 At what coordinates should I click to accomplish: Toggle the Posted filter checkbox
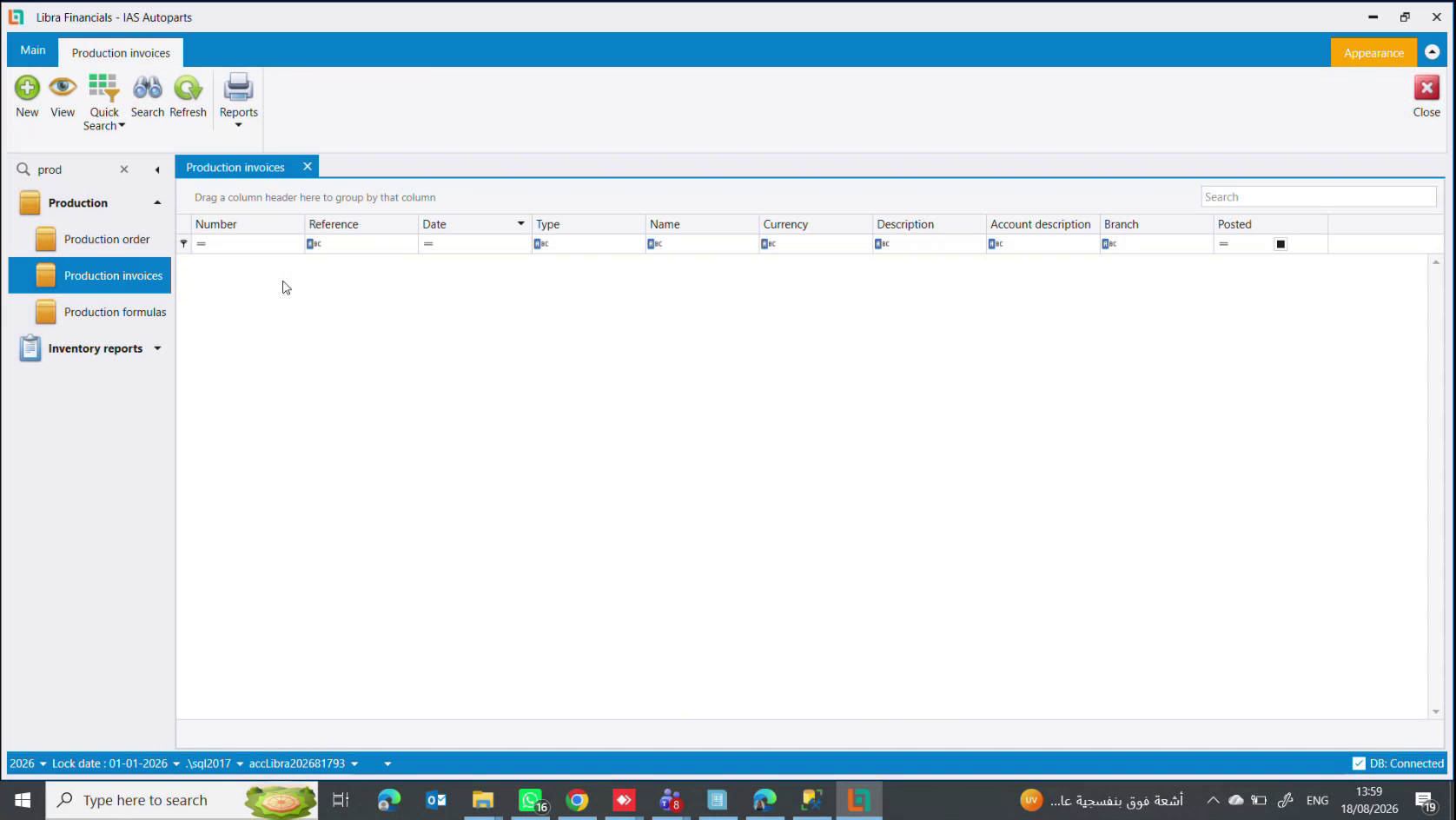(1281, 244)
